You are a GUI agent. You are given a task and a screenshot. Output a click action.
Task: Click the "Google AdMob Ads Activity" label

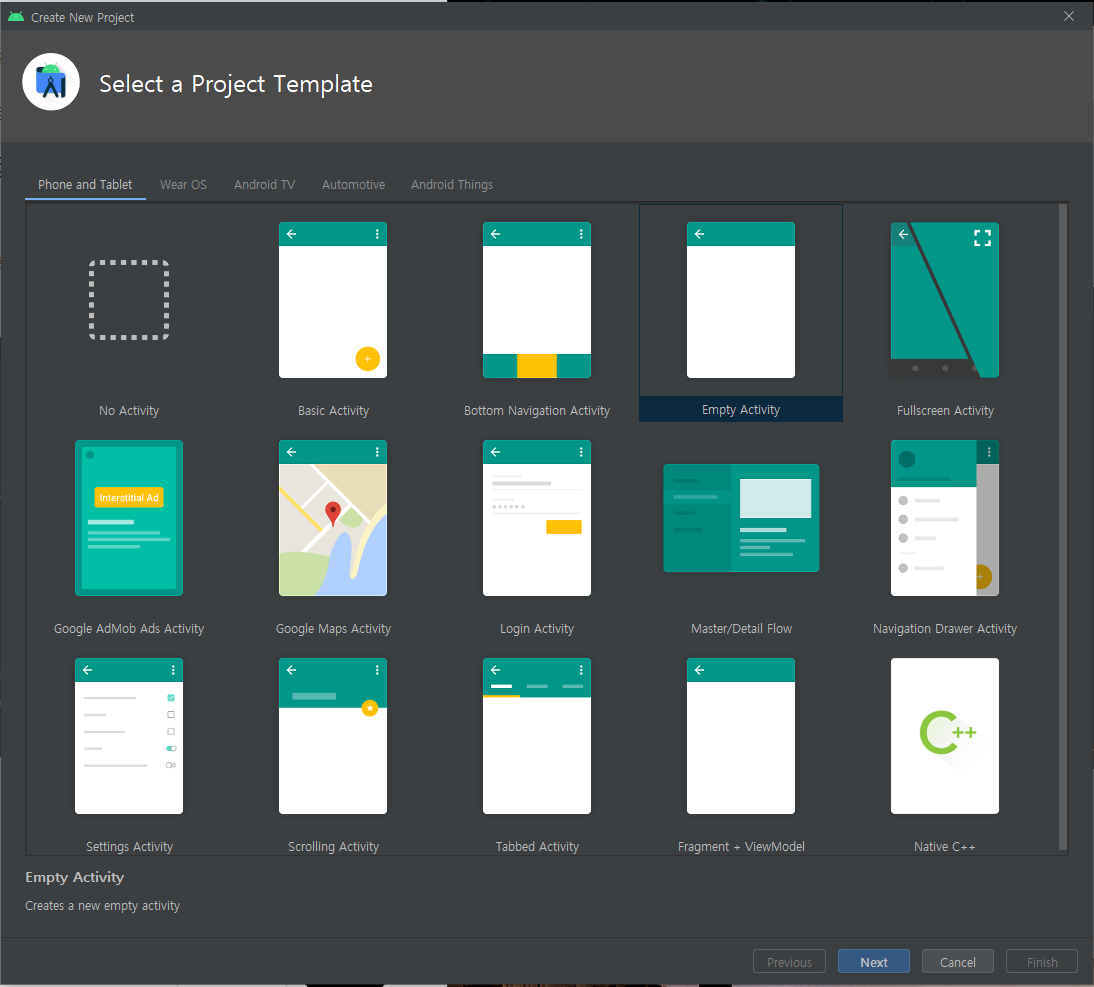click(x=129, y=628)
